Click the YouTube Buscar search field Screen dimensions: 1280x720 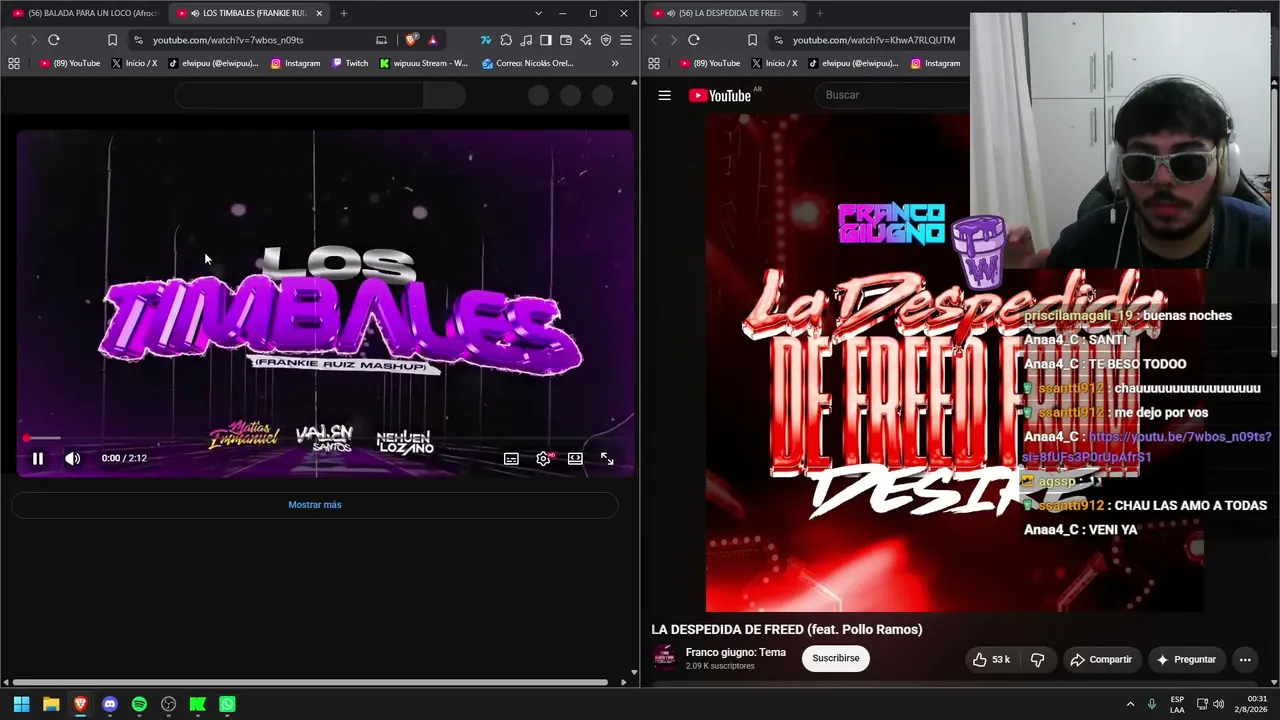pyautogui.click(x=894, y=95)
